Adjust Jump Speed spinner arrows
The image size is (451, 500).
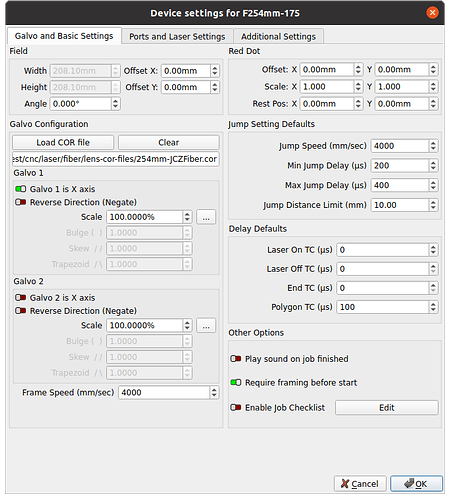click(433, 146)
